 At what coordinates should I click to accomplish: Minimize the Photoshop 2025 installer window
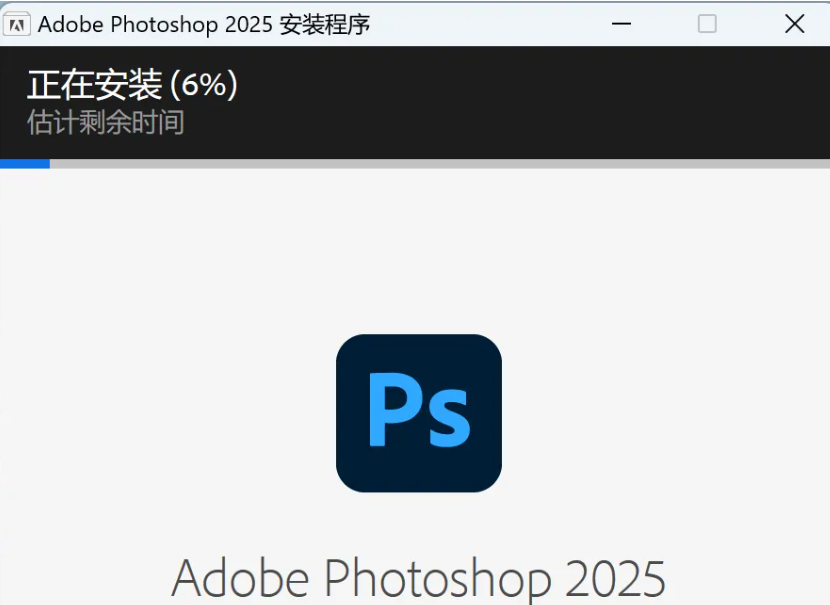point(621,24)
